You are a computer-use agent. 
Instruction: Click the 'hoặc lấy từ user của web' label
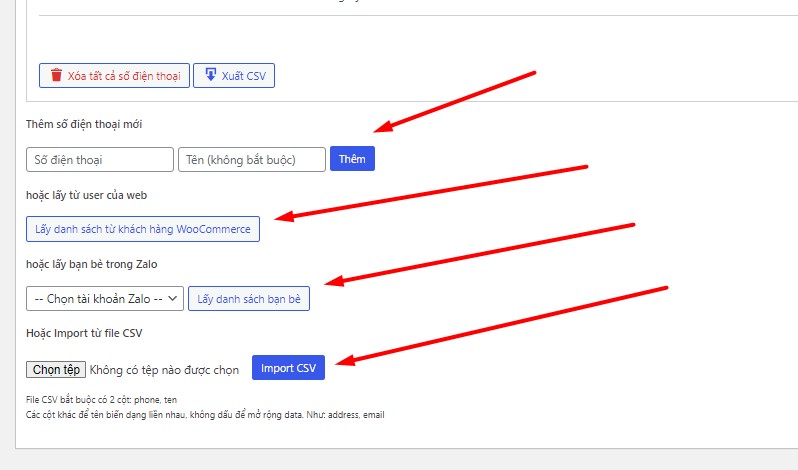click(x=87, y=195)
